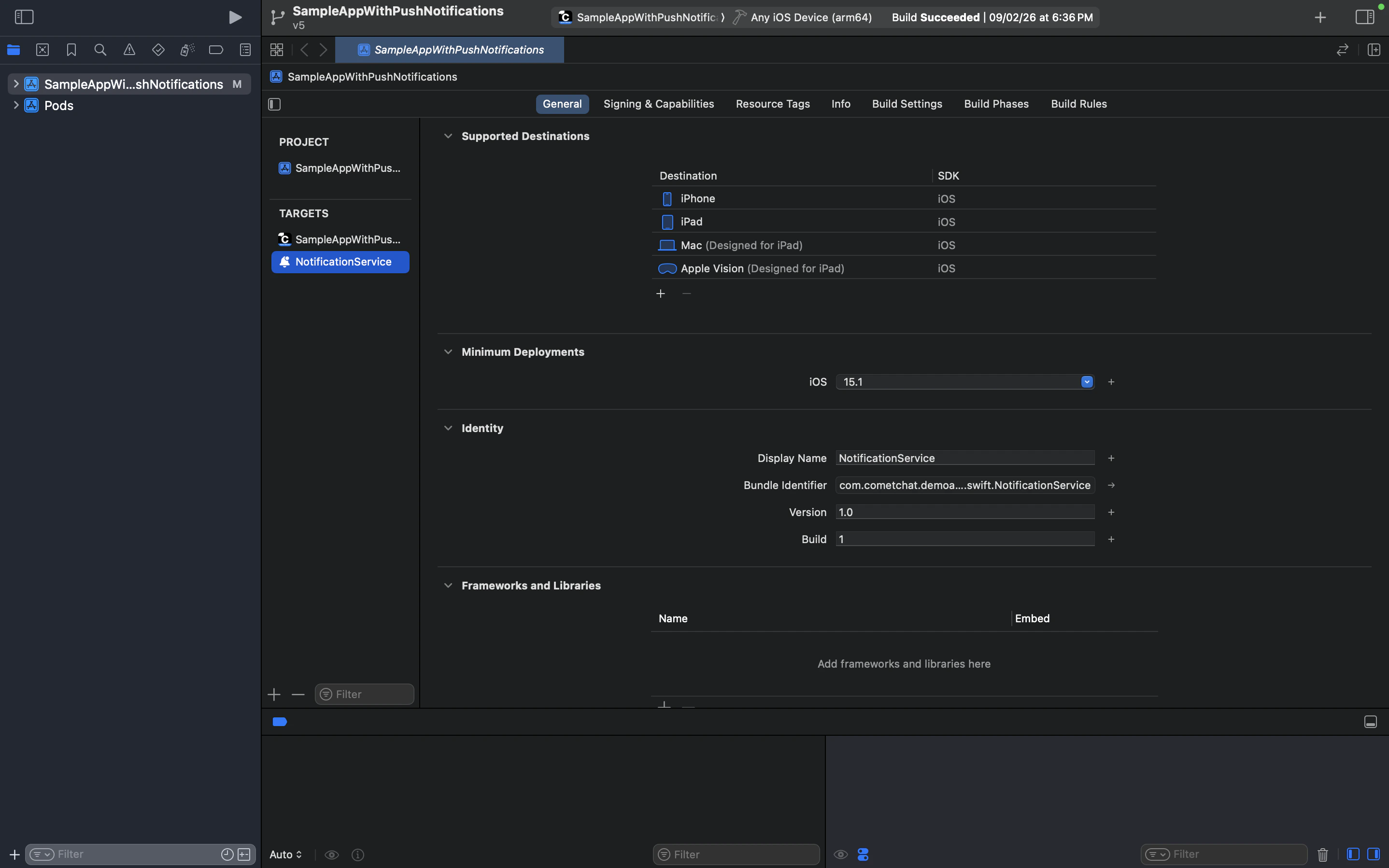The image size is (1389, 868).
Task: Open the Breakpoint navigator tag icon
Action: click(x=216, y=50)
